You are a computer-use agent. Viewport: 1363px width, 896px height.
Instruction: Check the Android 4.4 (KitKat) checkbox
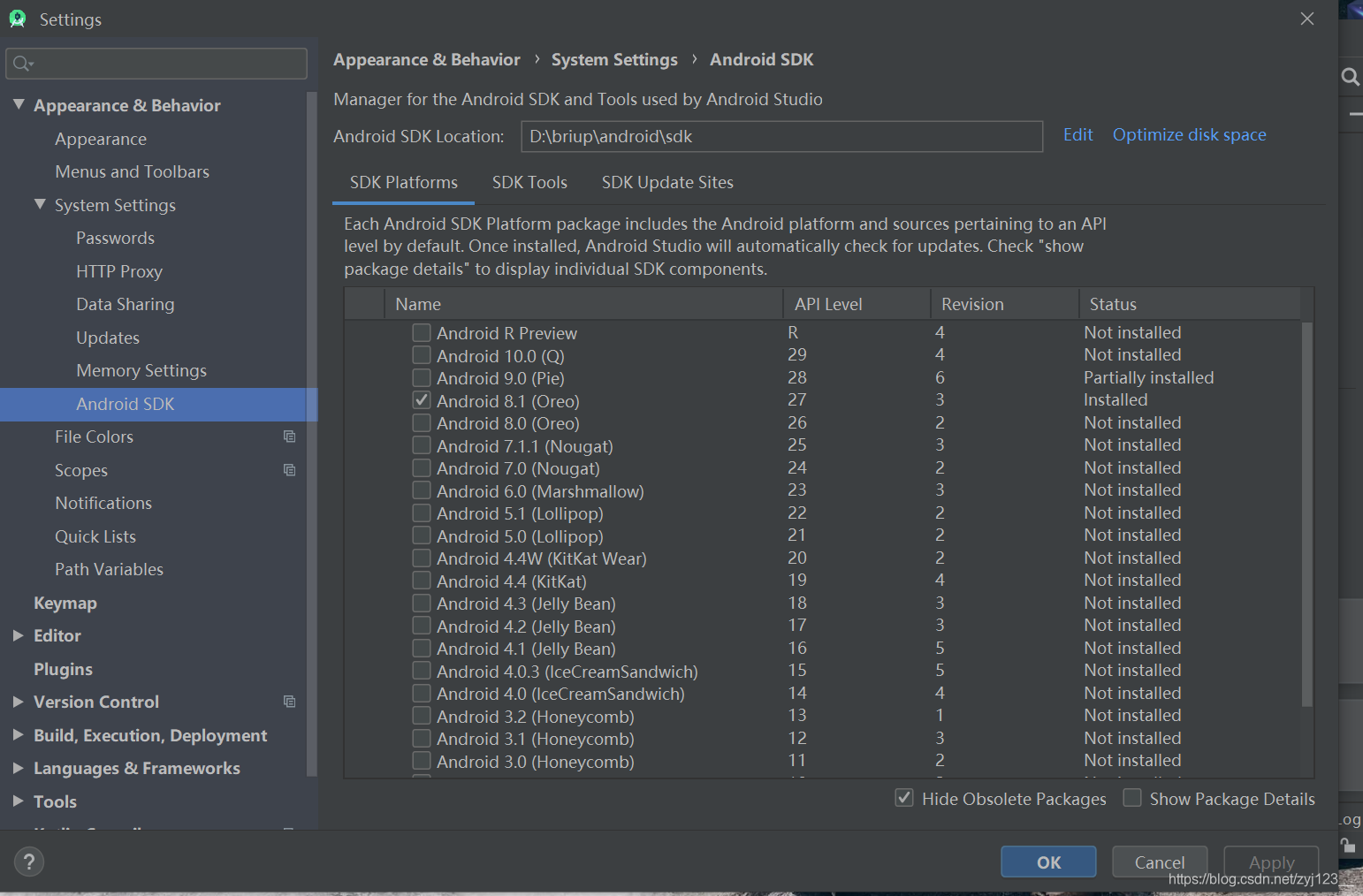(x=422, y=581)
